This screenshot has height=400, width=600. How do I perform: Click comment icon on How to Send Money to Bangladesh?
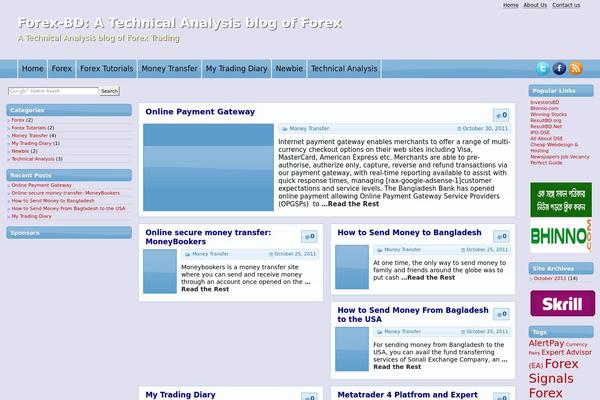501,236
